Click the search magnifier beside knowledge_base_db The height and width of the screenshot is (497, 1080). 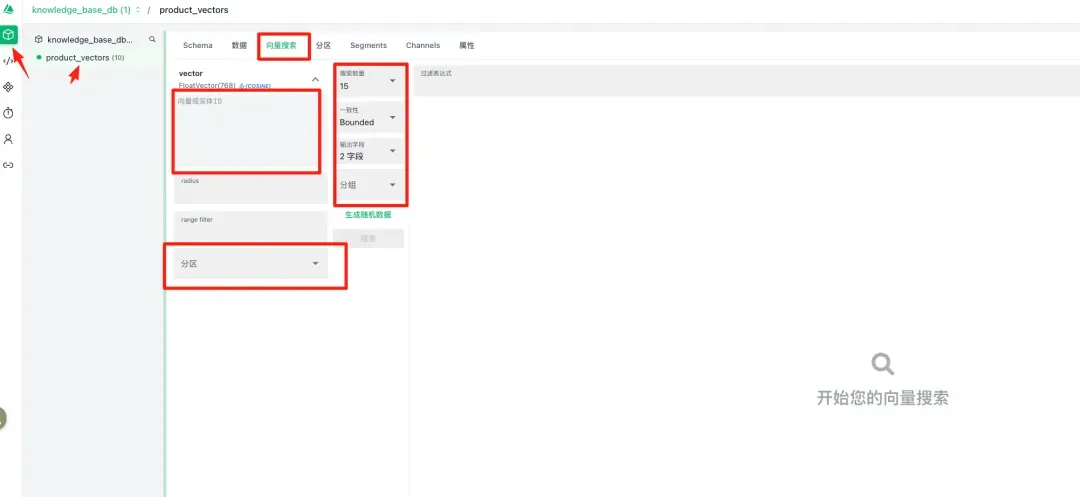point(152,40)
